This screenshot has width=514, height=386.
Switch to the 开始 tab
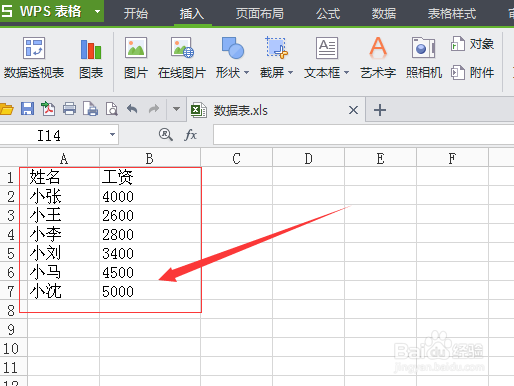coord(136,14)
